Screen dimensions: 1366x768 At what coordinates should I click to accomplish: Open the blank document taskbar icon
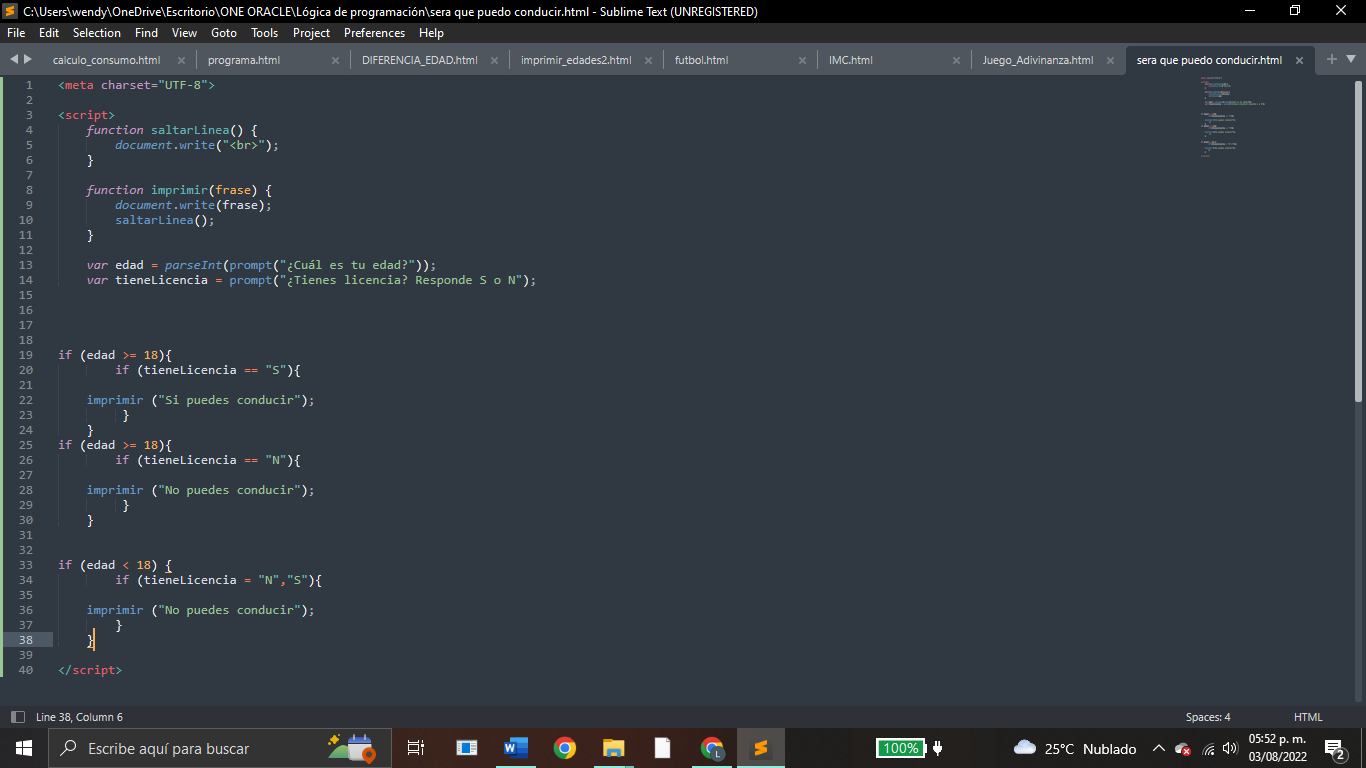pyautogui.click(x=663, y=748)
